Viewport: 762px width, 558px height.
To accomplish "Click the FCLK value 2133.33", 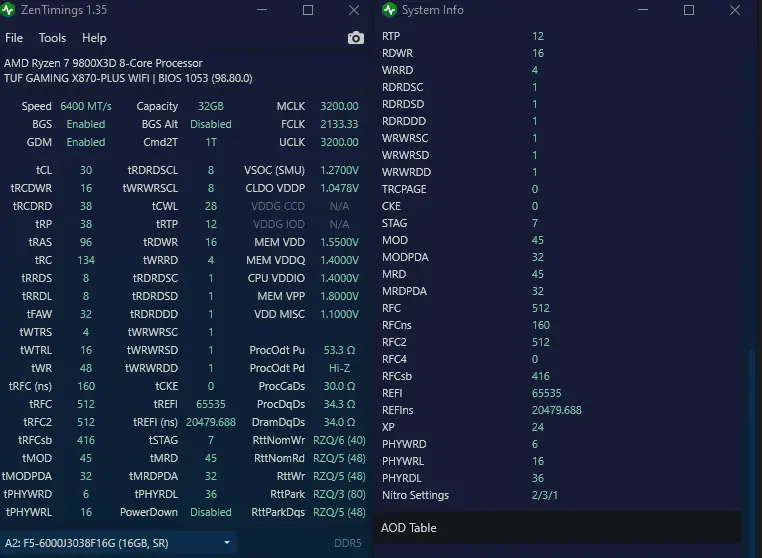I will coord(339,124).
